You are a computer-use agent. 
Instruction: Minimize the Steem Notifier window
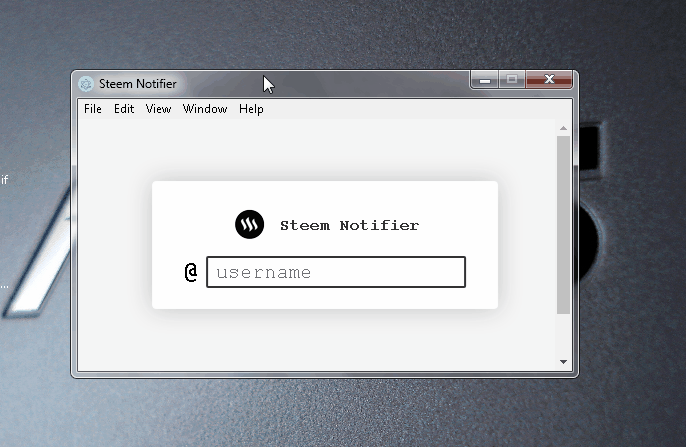(x=484, y=80)
